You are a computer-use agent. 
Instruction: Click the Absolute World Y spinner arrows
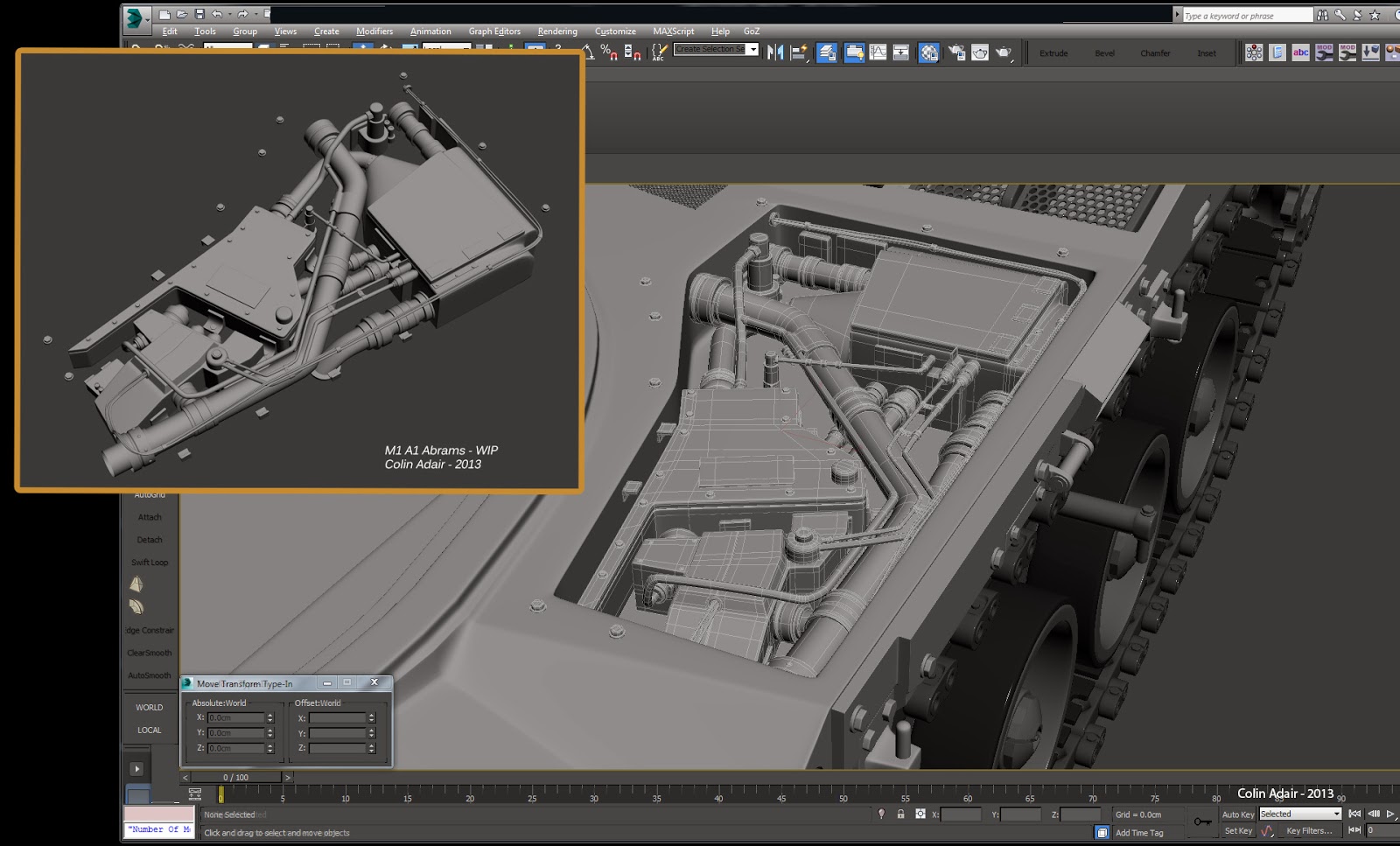270,733
